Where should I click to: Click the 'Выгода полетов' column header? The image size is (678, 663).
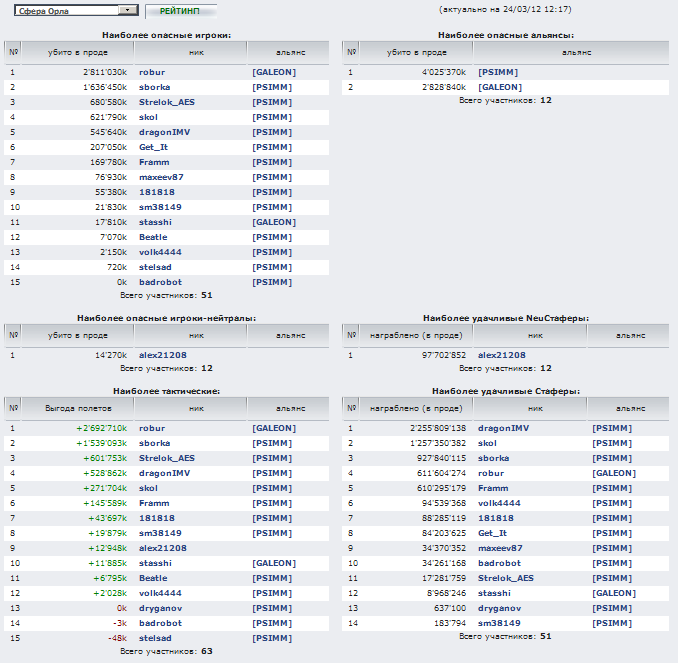72,407
